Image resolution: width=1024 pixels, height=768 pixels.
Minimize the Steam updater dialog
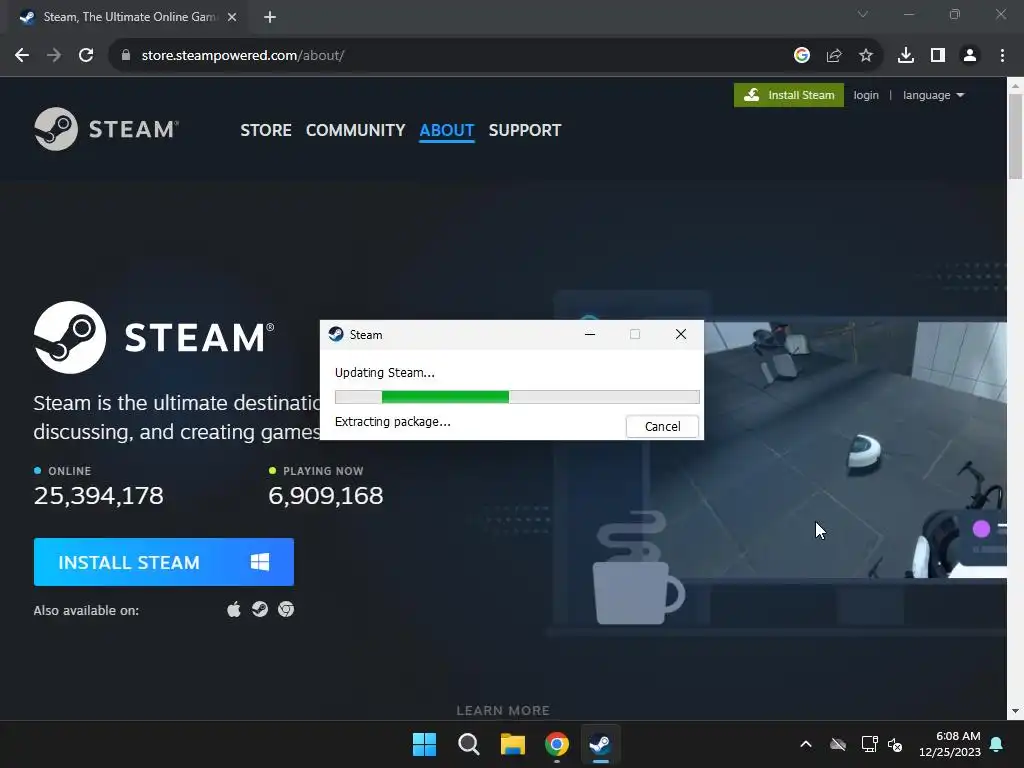(x=590, y=334)
